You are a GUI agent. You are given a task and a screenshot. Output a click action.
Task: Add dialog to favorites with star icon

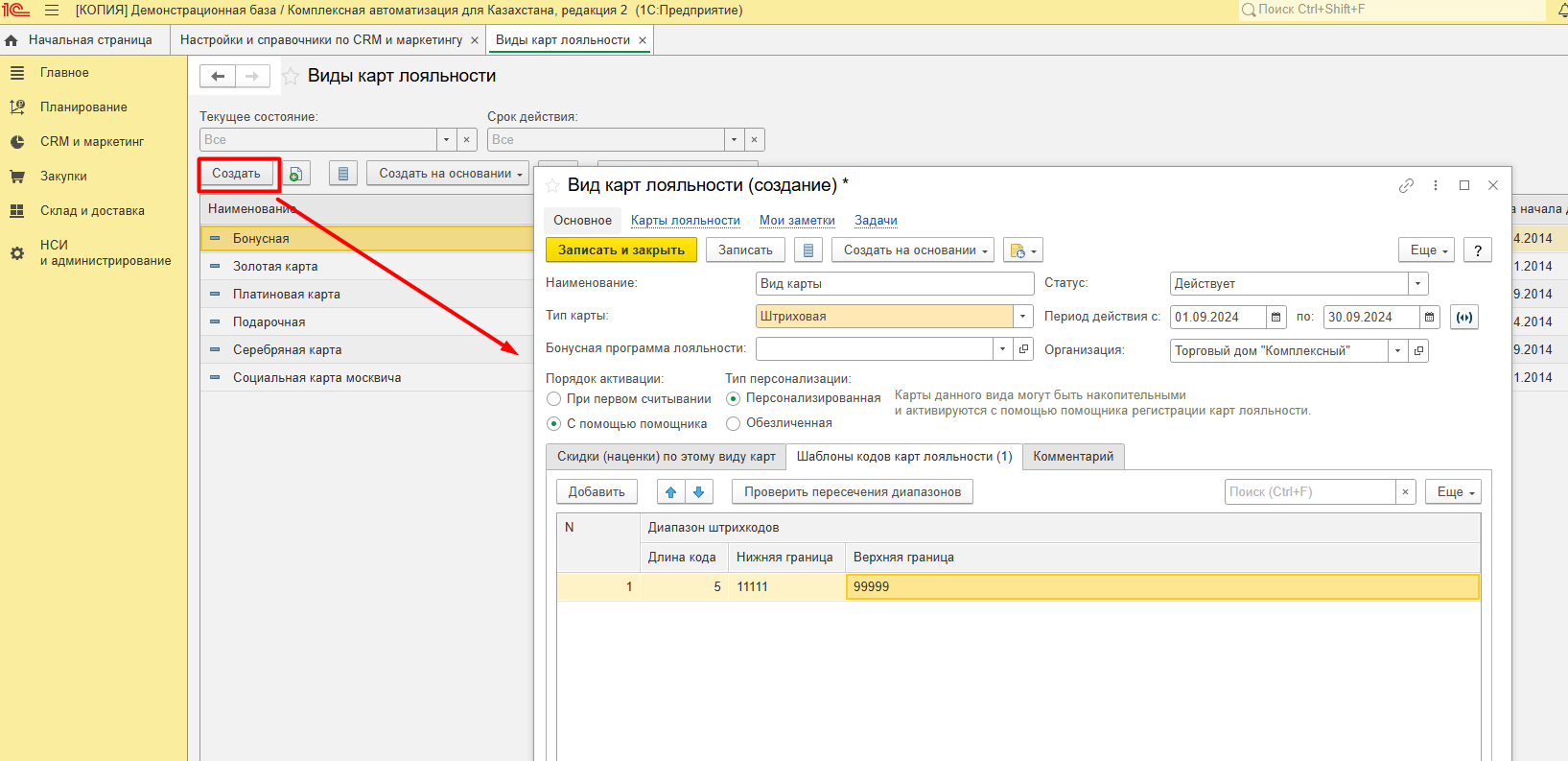[x=552, y=185]
